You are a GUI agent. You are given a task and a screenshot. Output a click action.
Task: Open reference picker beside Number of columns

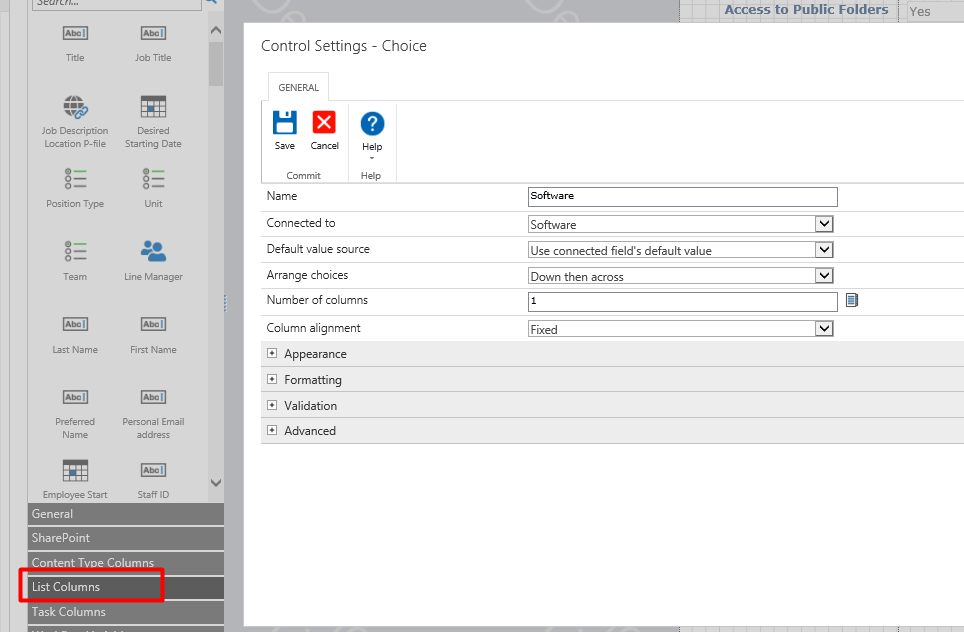coord(851,300)
